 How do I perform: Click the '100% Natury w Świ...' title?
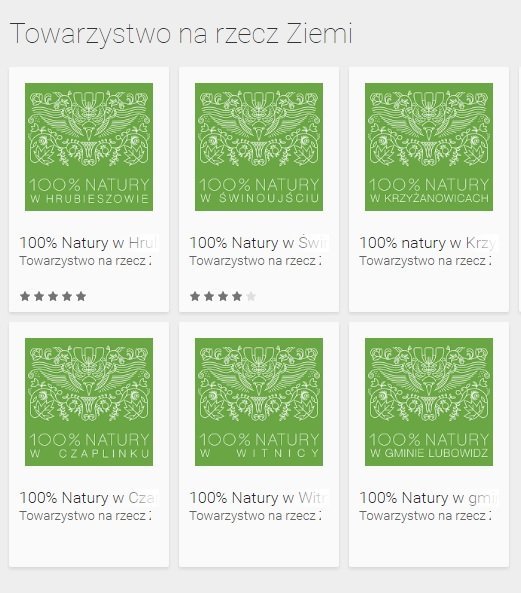259,242
